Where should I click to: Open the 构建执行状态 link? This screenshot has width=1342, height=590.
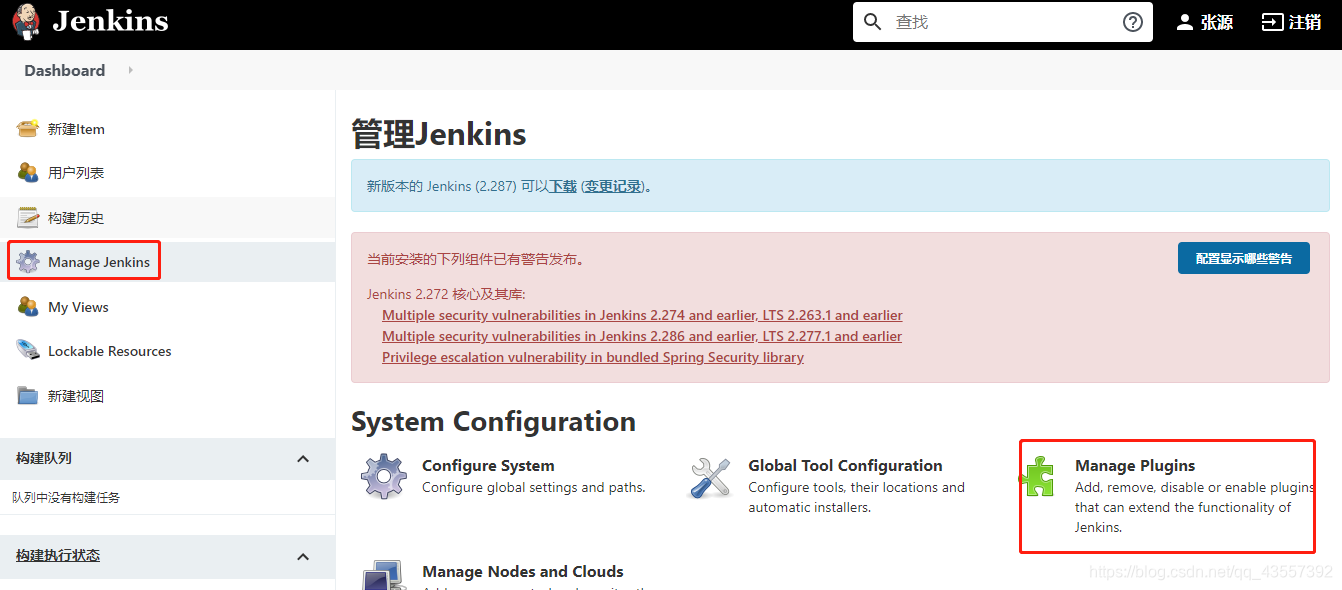[x=58, y=555]
